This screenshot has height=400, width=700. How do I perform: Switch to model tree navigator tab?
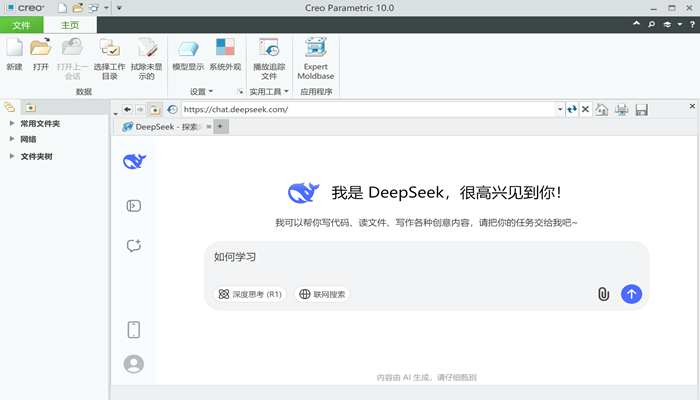(x=9, y=107)
